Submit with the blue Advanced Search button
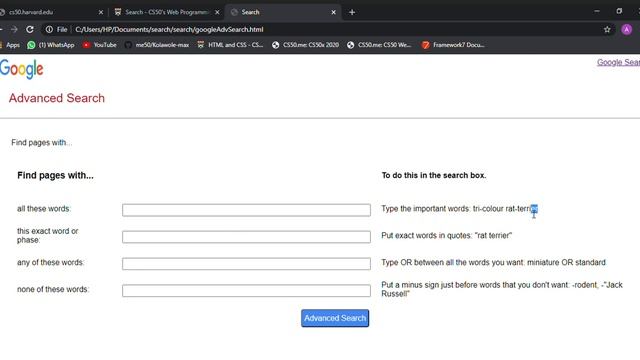 [335, 318]
